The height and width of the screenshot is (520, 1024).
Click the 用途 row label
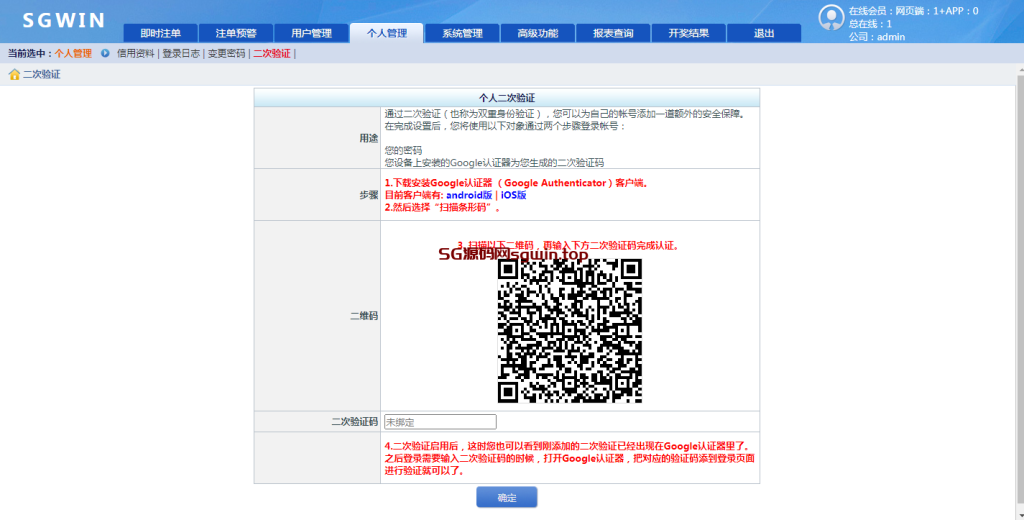[368, 138]
